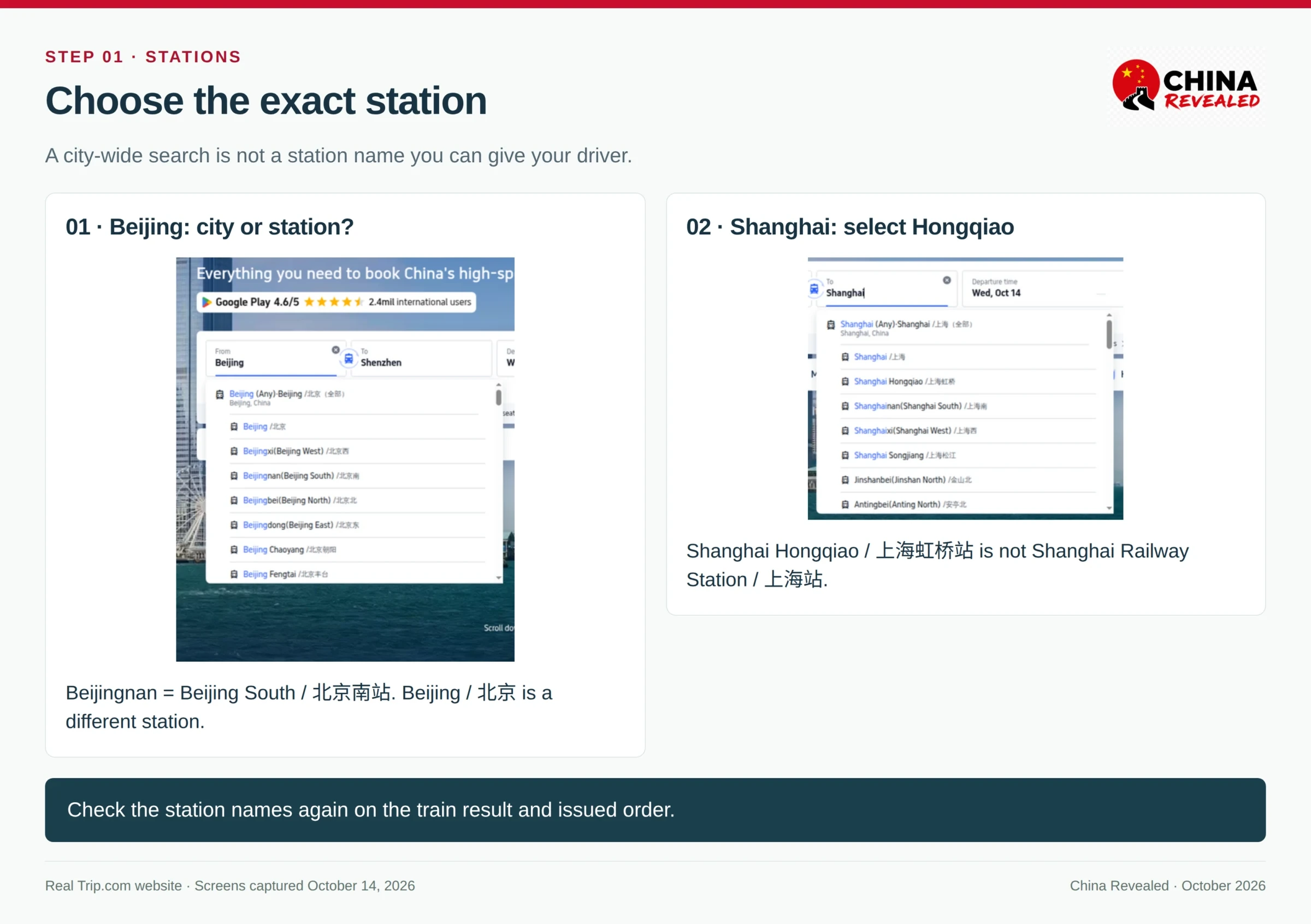Image resolution: width=1311 pixels, height=924 pixels.
Task: Click the station icon beside Jinshanbei(Jinshan North)
Action: [x=845, y=480]
